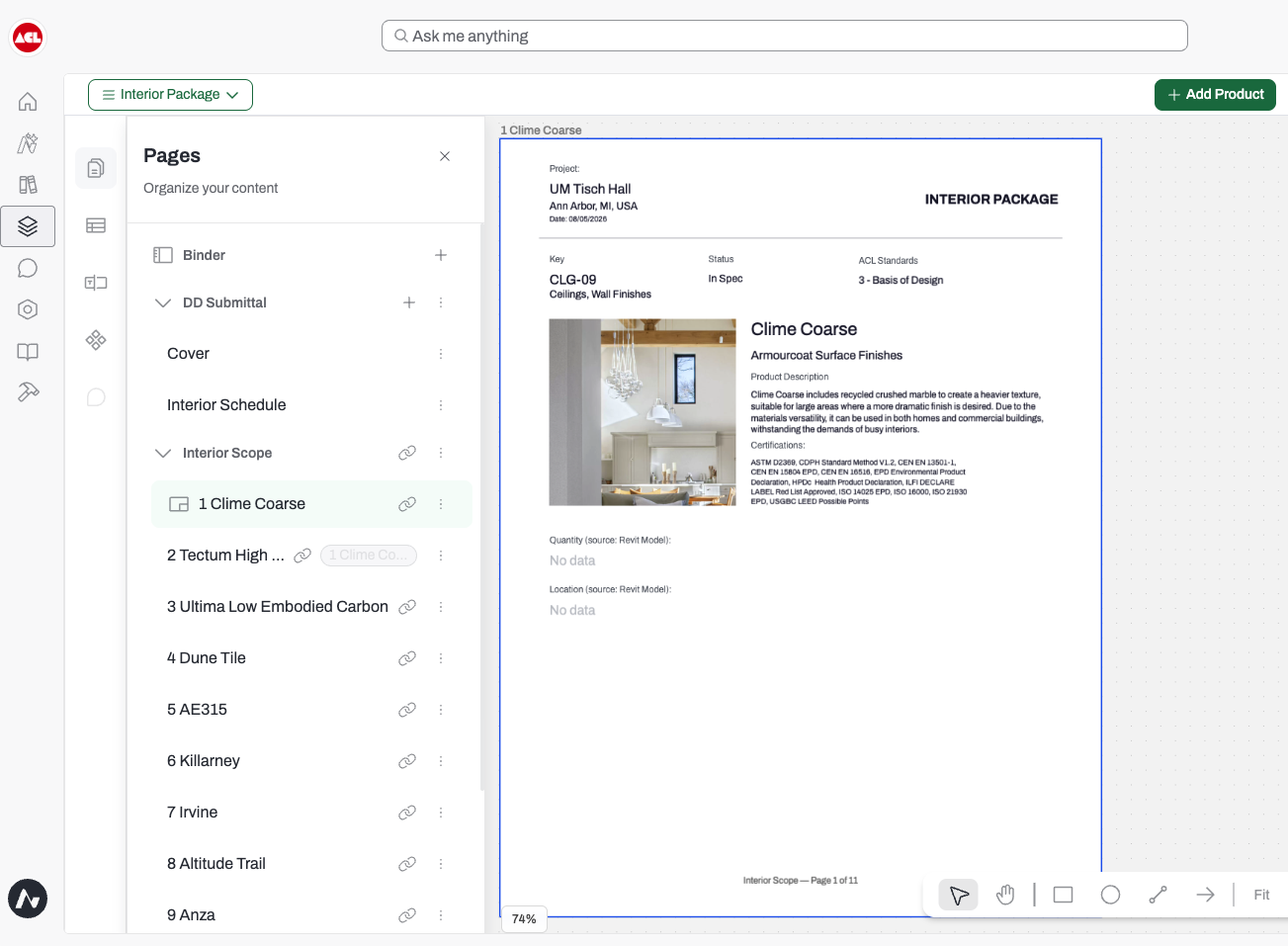This screenshot has height=946, width=1288.
Task: Click link icon on 4 Dune Tile row
Action: pyautogui.click(x=407, y=658)
